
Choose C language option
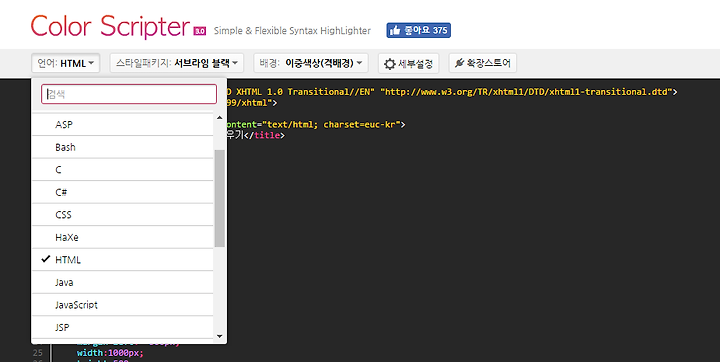pyautogui.click(x=123, y=170)
